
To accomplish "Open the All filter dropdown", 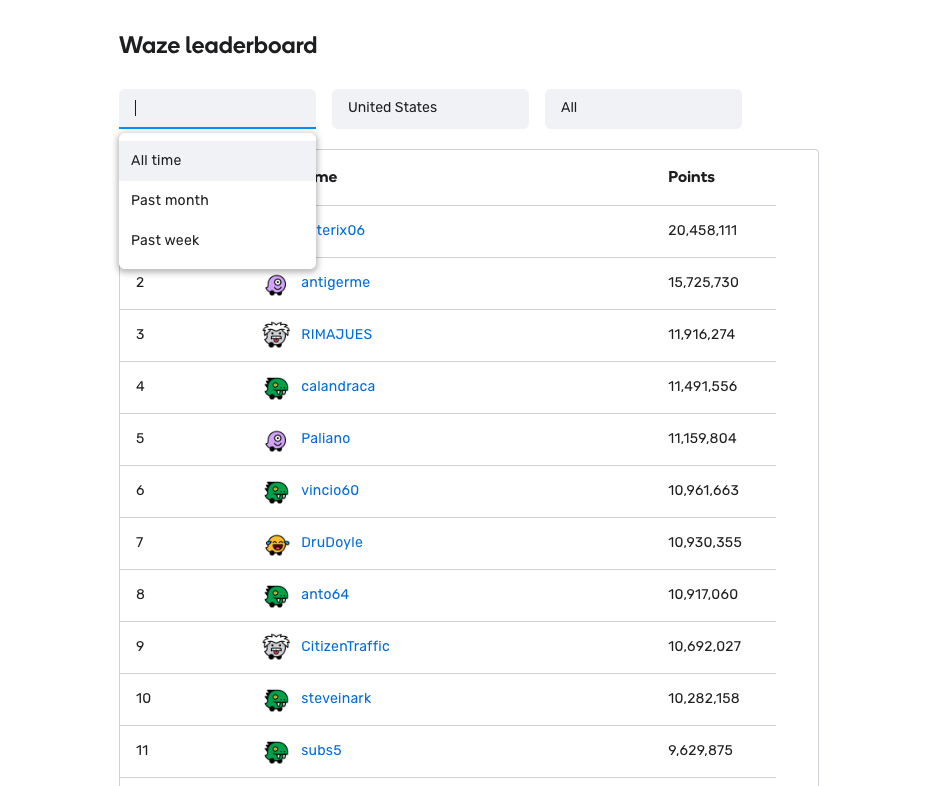I will coord(643,108).
